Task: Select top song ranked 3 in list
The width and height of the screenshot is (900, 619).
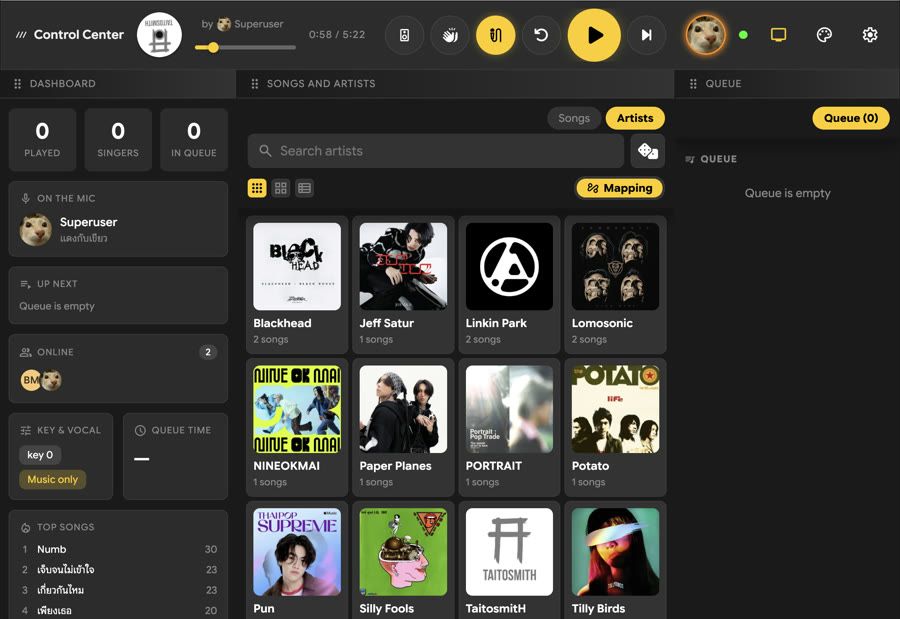Action: click(118, 590)
